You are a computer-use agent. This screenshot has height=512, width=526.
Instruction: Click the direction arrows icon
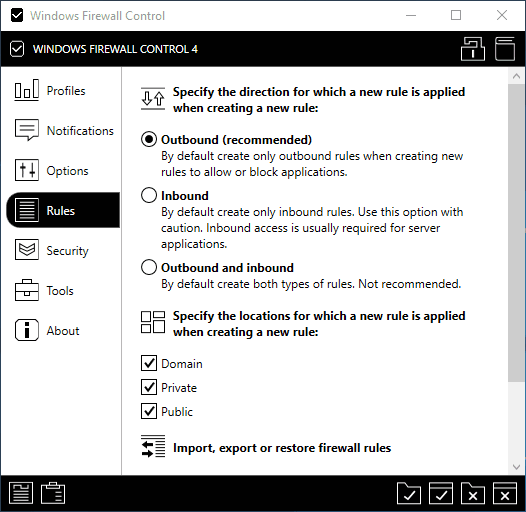tap(153, 99)
